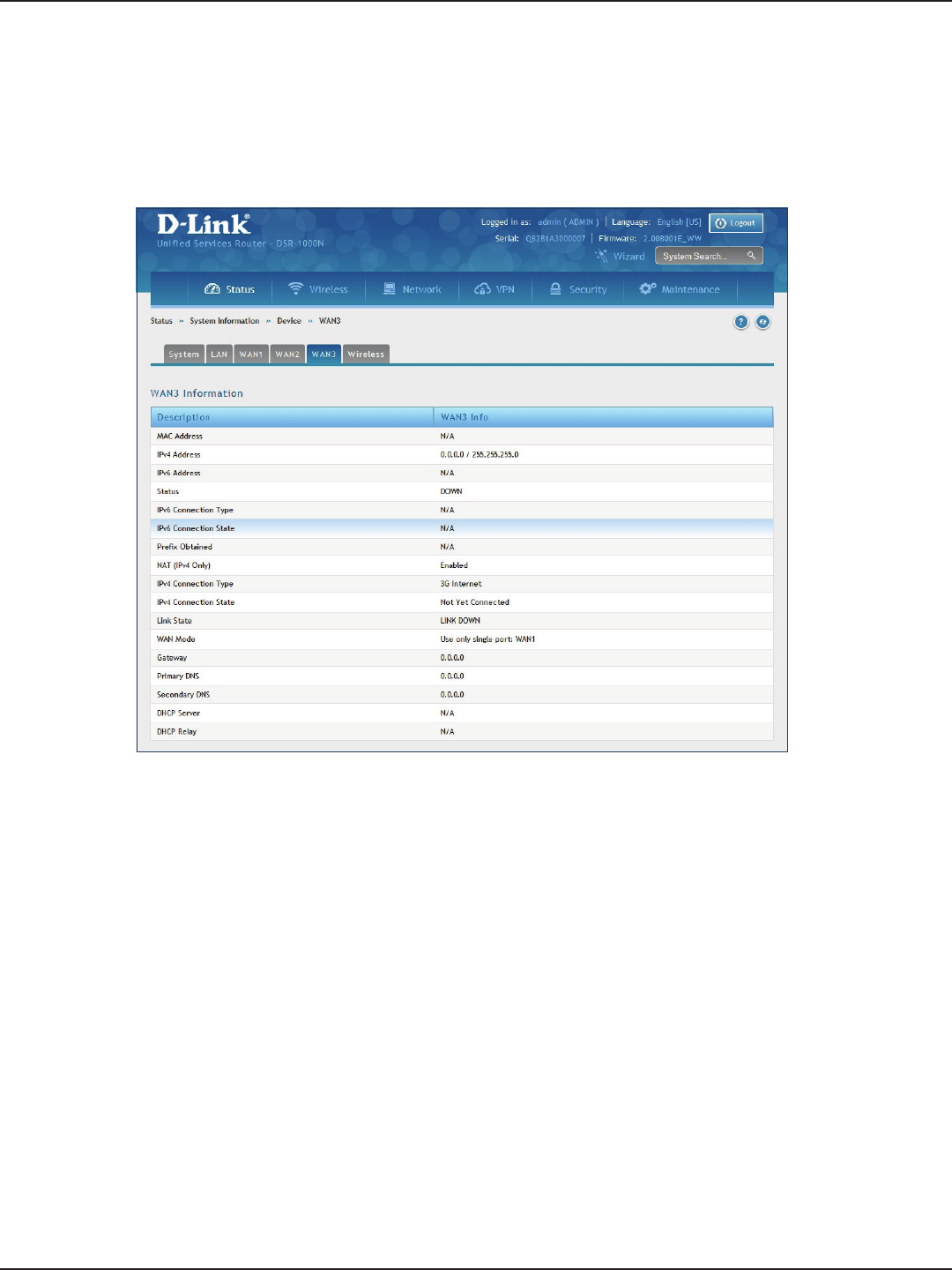Click the NAT Enabled value
Image resolution: width=952 pixels, height=1270 pixels.
coord(454,565)
